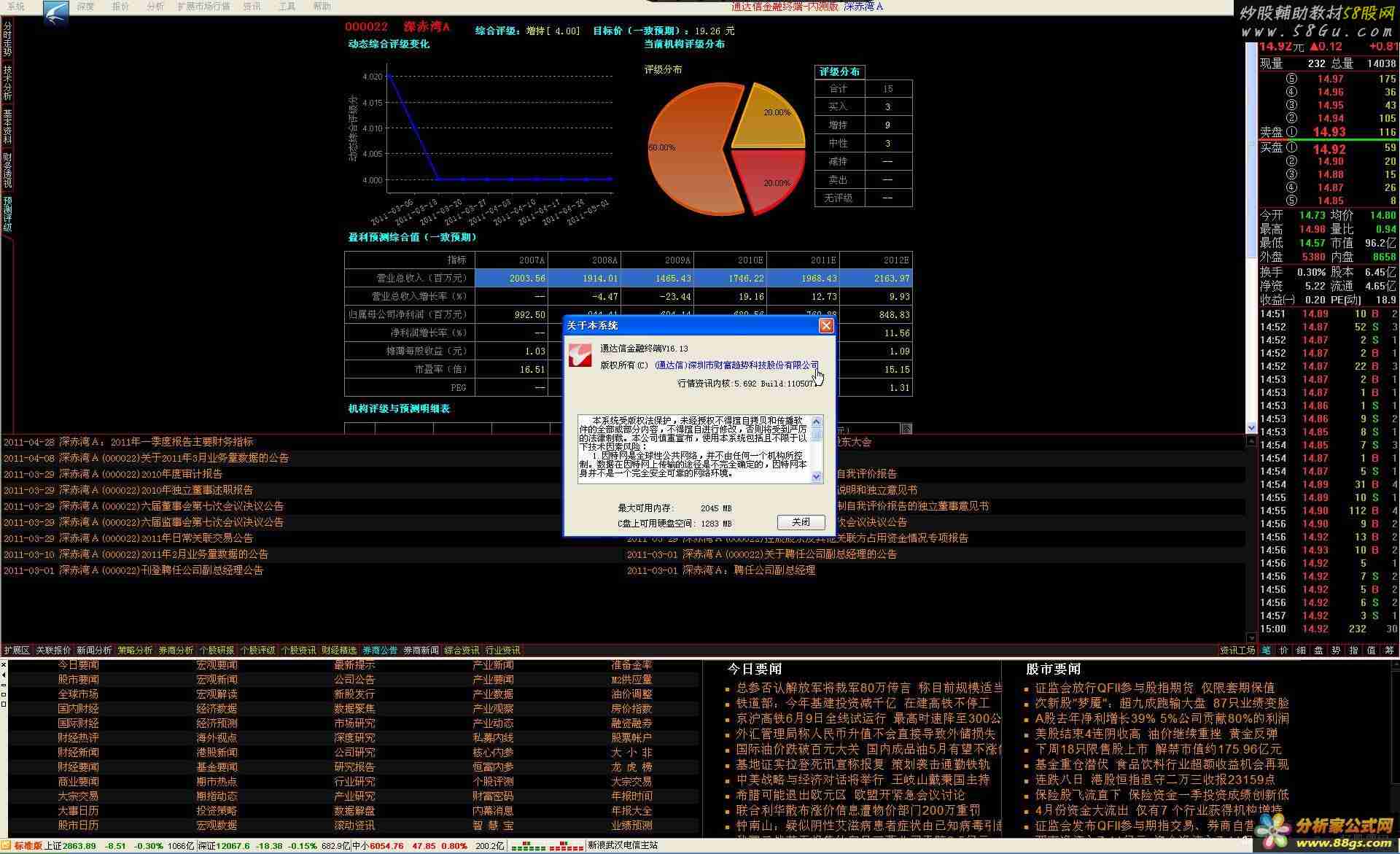Click the left arrow icon on the news panel edge
1400x854 pixels.
click(x=4, y=675)
